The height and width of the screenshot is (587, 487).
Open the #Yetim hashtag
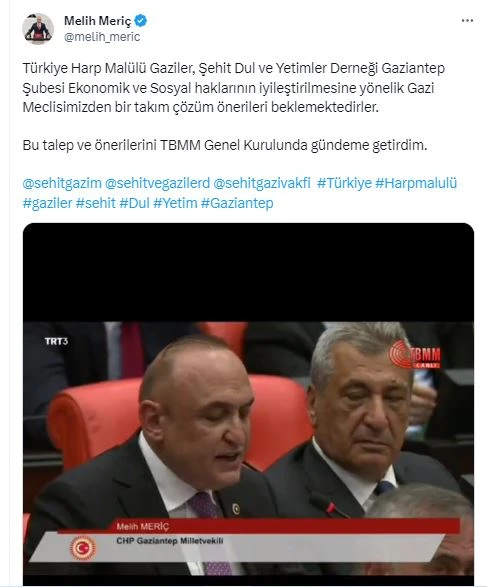tap(175, 203)
